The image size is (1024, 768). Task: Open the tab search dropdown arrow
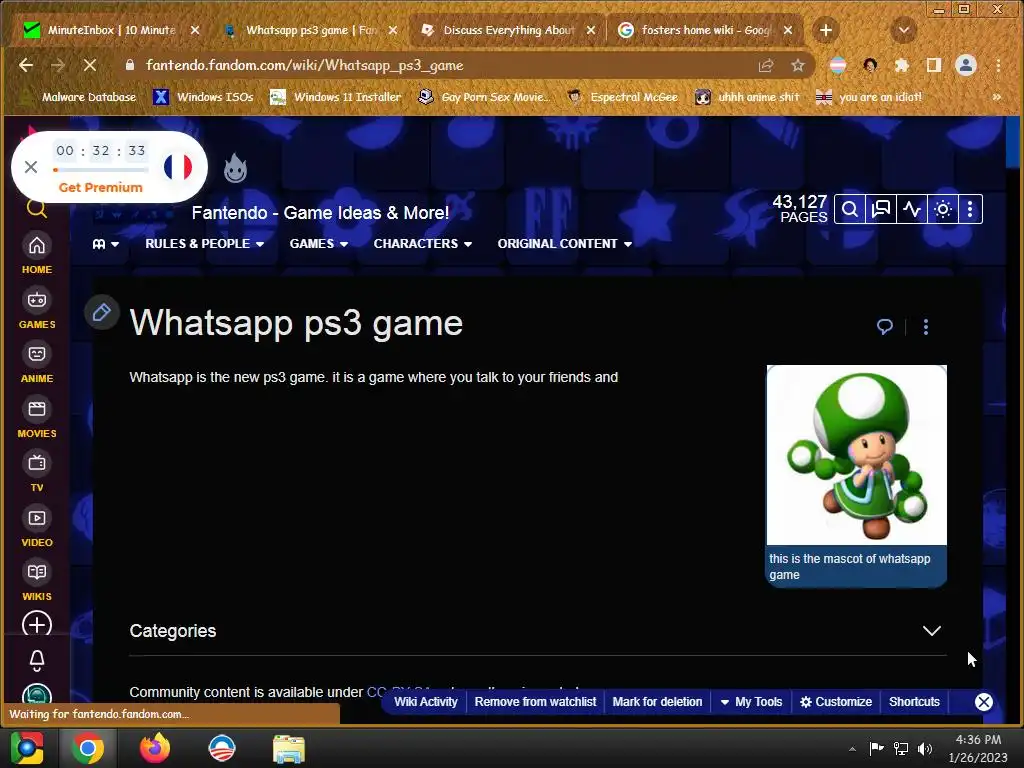(904, 30)
